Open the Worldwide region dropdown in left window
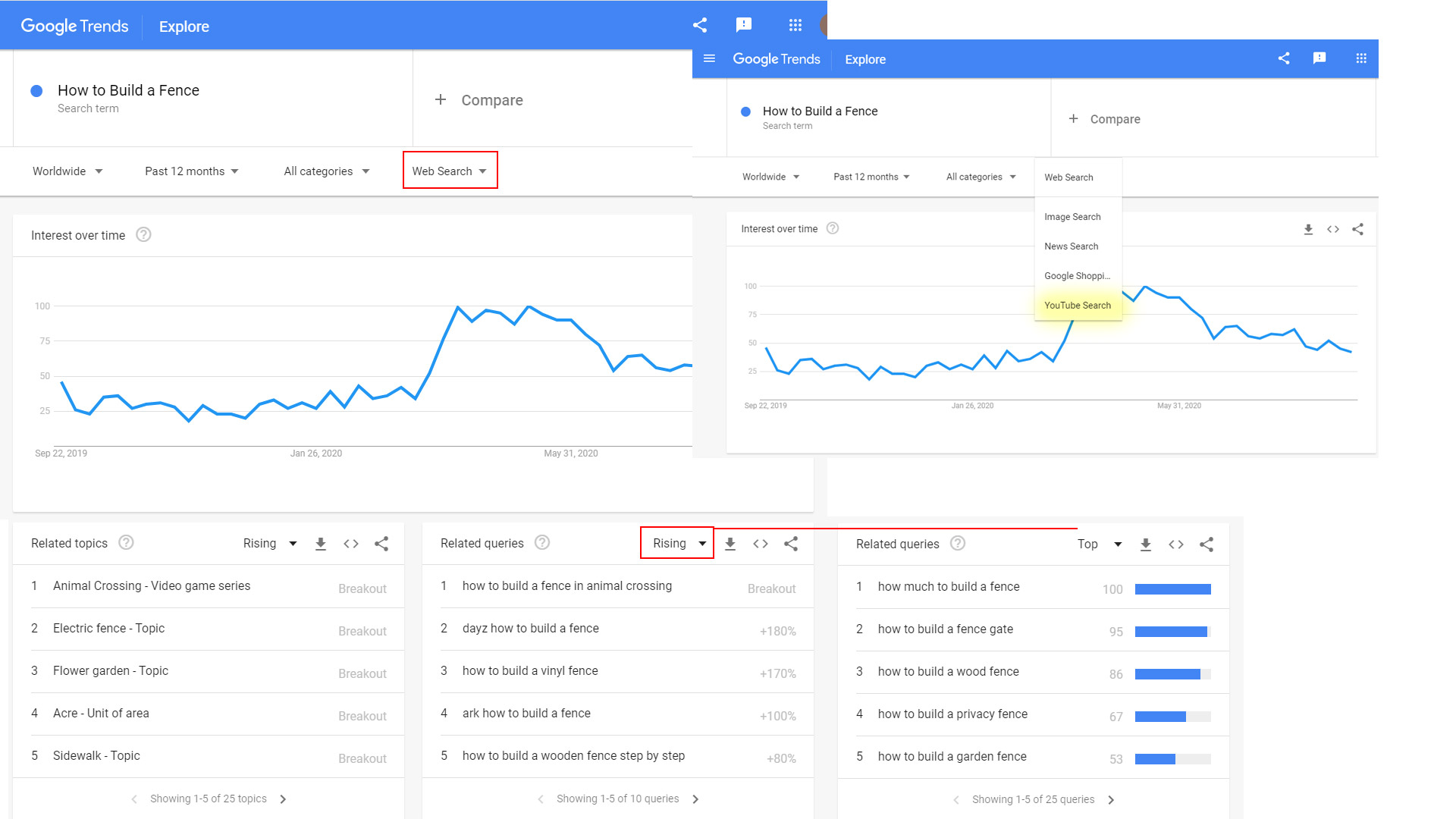The width and height of the screenshot is (1456, 819). pyautogui.click(x=67, y=171)
